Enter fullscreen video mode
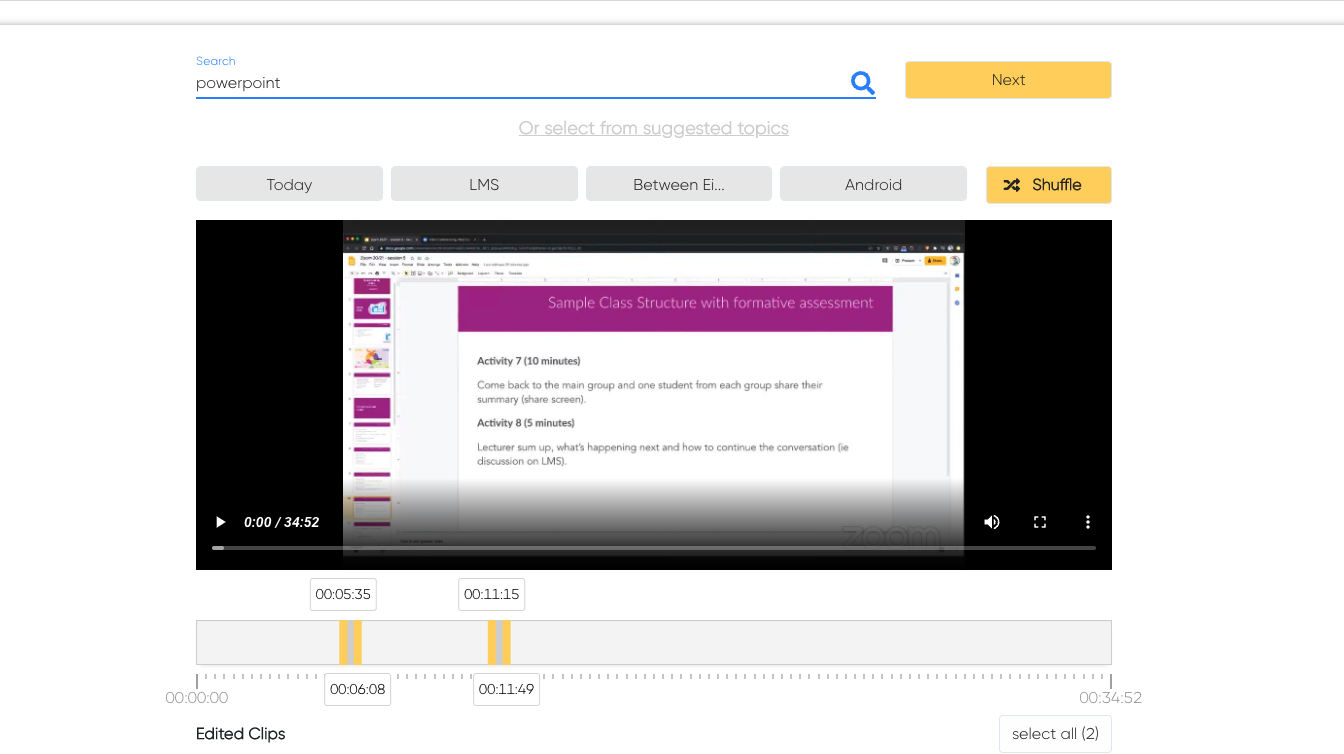This screenshot has height=754, width=1344. 1040,522
